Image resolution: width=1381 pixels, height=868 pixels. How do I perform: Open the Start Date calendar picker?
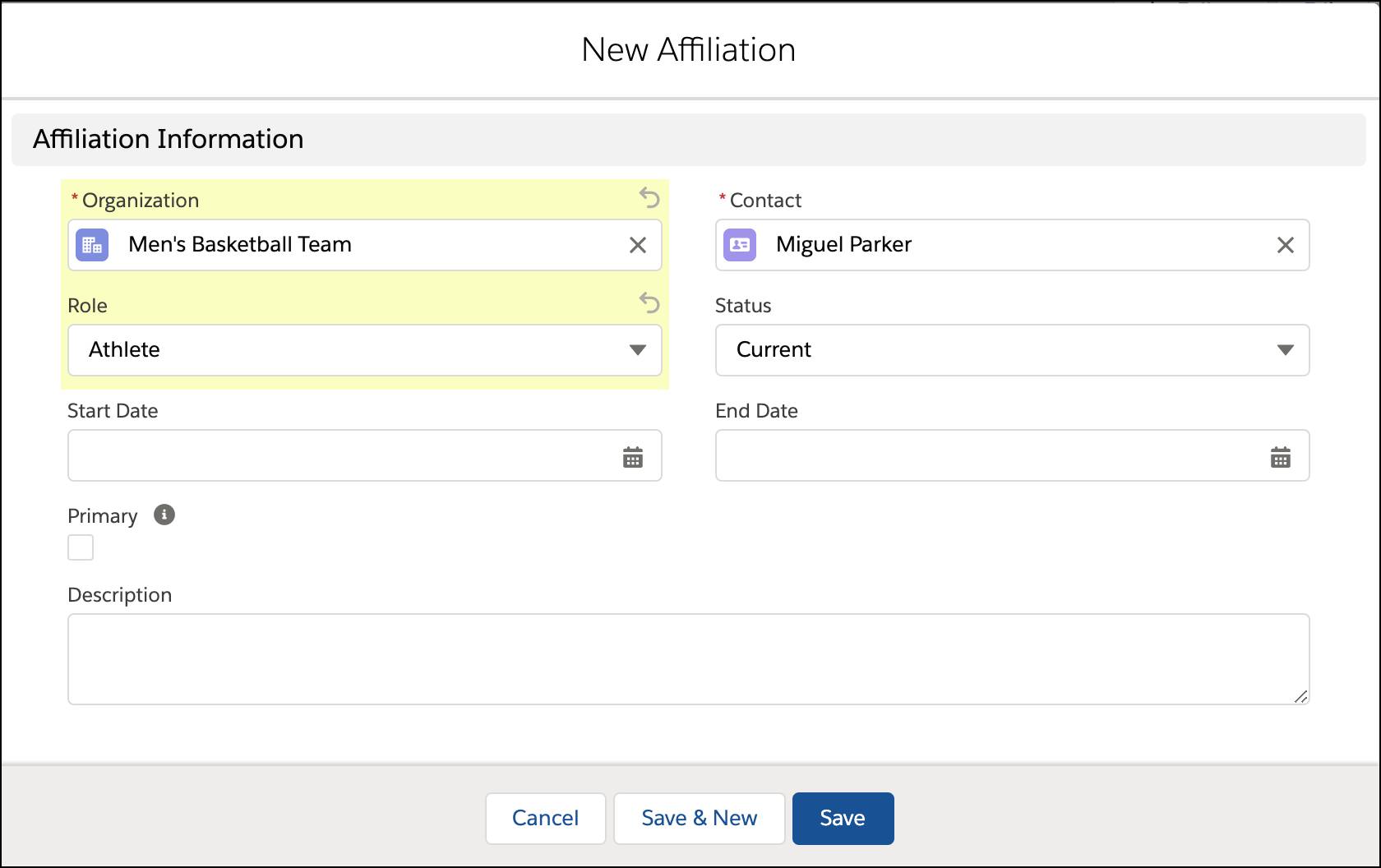(x=633, y=455)
